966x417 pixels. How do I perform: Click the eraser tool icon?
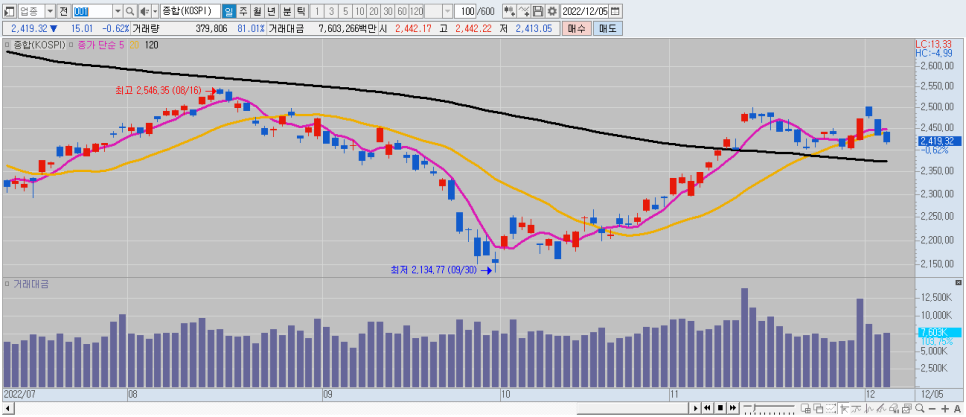[894, 408]
